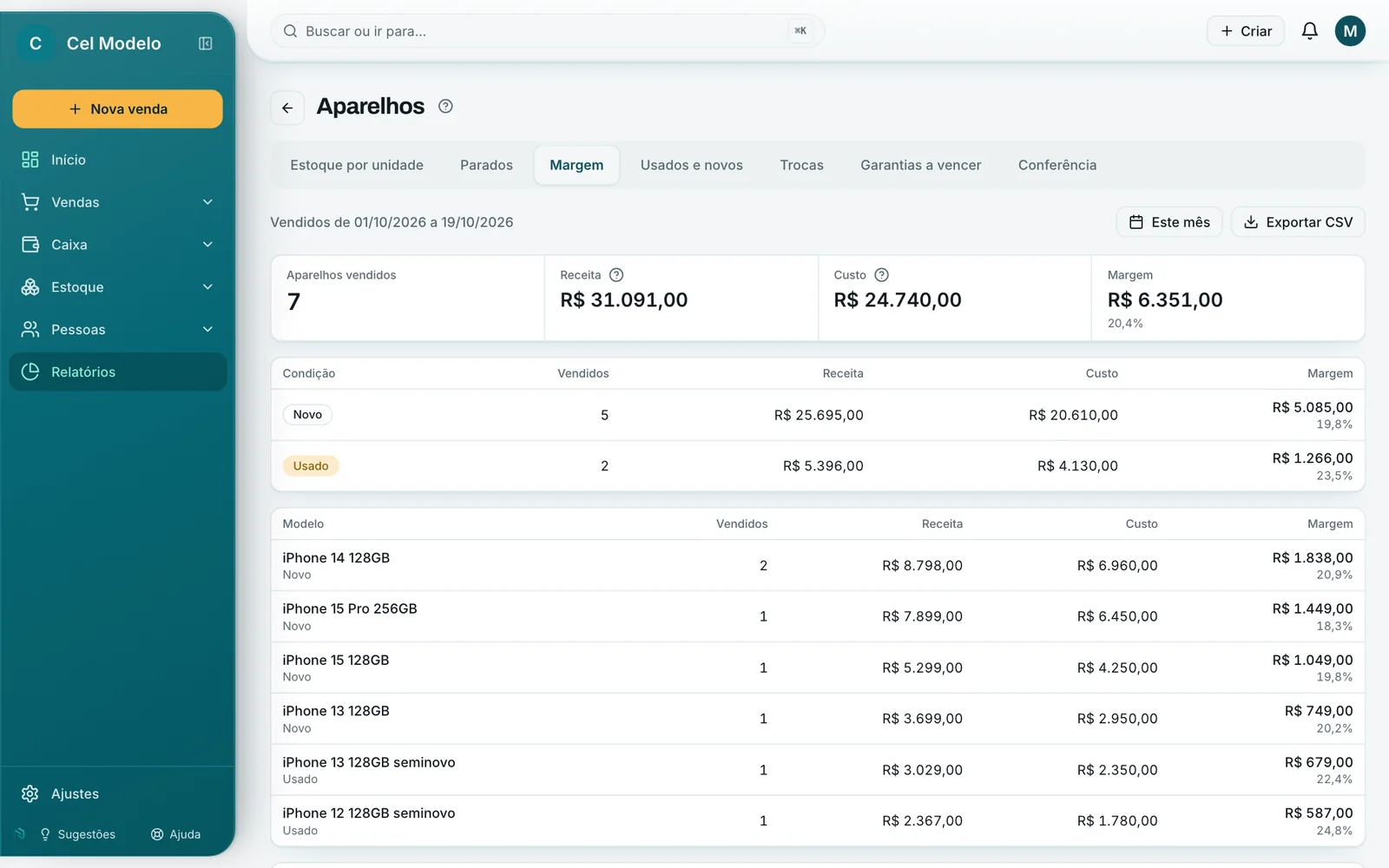Viewport: 1389px width, 868px height.
Task: Expand the Caixa submenu chevron
Action: 207,245
